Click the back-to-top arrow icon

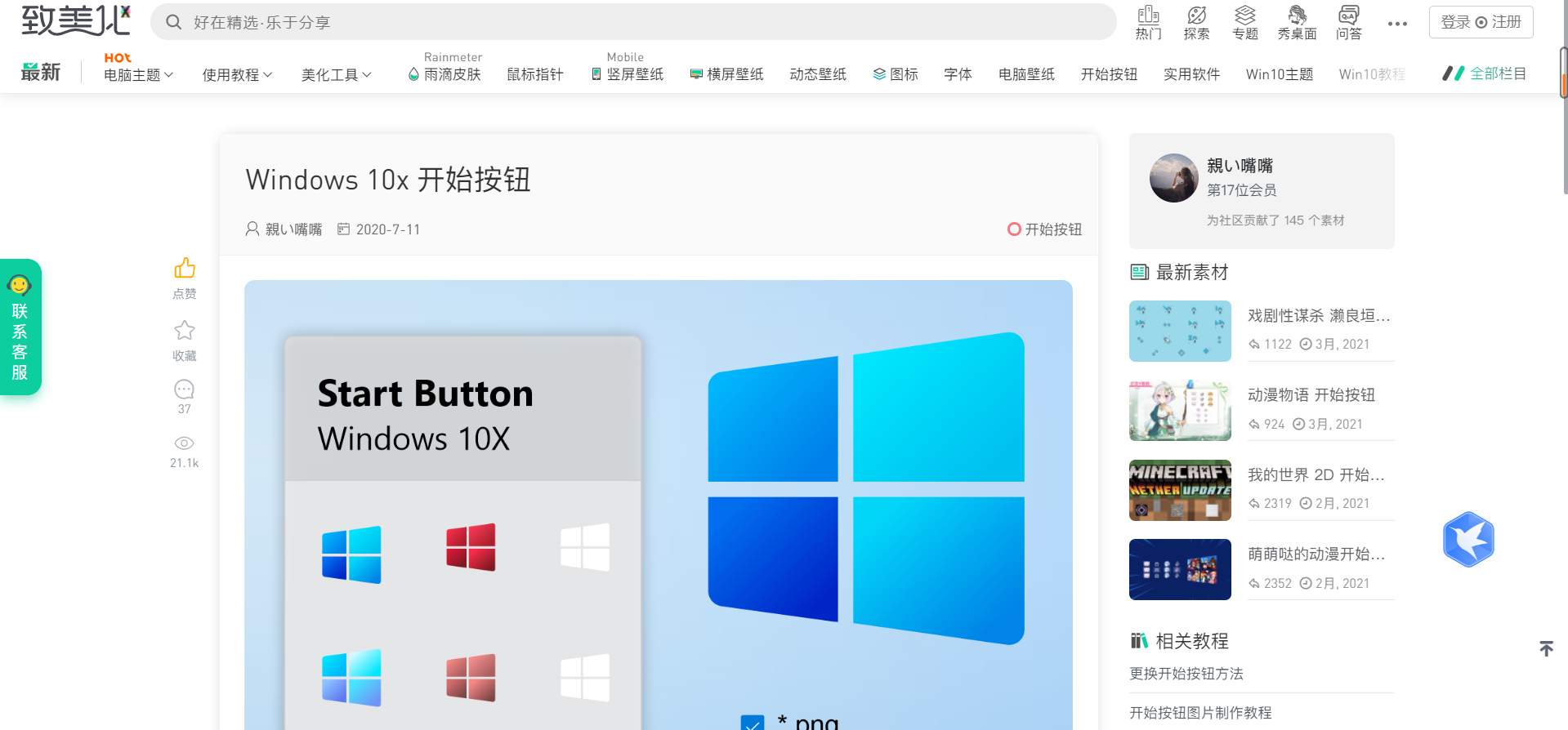[x=1546, y=648]
